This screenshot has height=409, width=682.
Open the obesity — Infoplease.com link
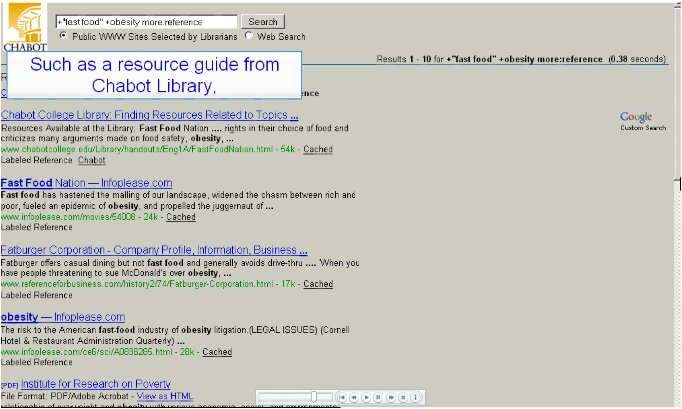[x=63, y=317]
